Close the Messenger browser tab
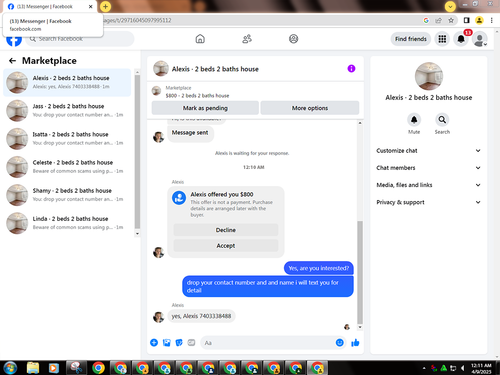The height and width of the screenshot is (375, 500). pyautogui.click(x=90, y=6)
